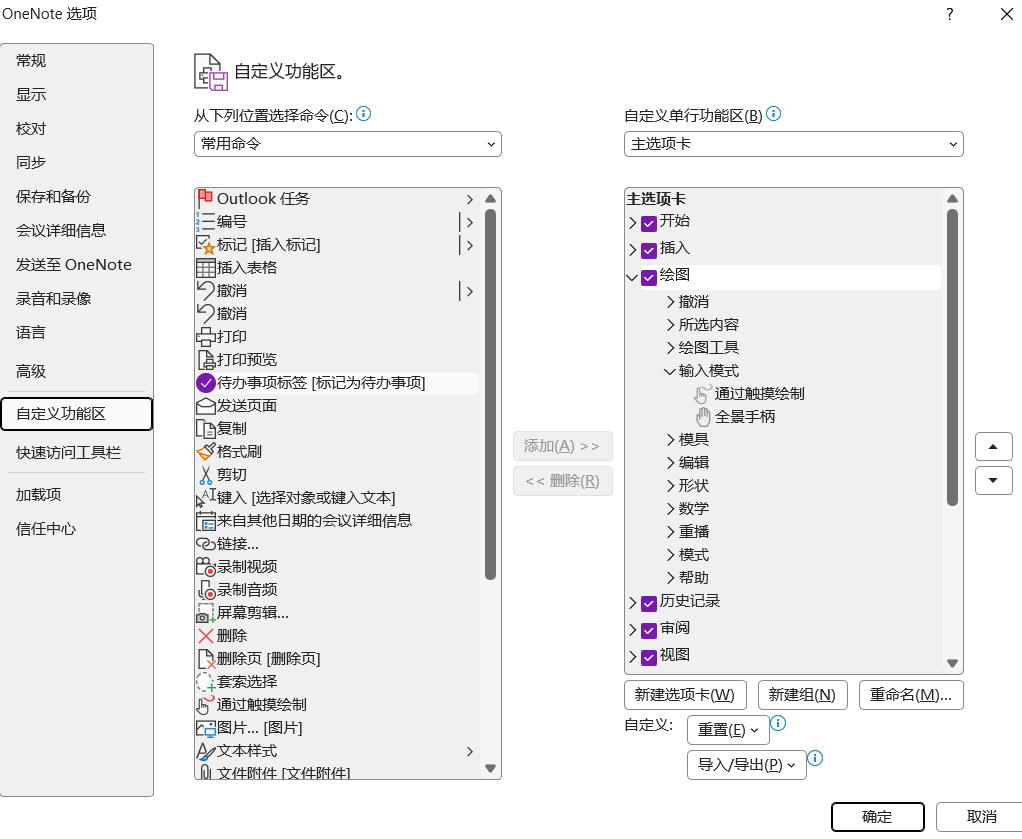
Task: Choose the 套索选择 lasso icon
Action: point(205,682)
